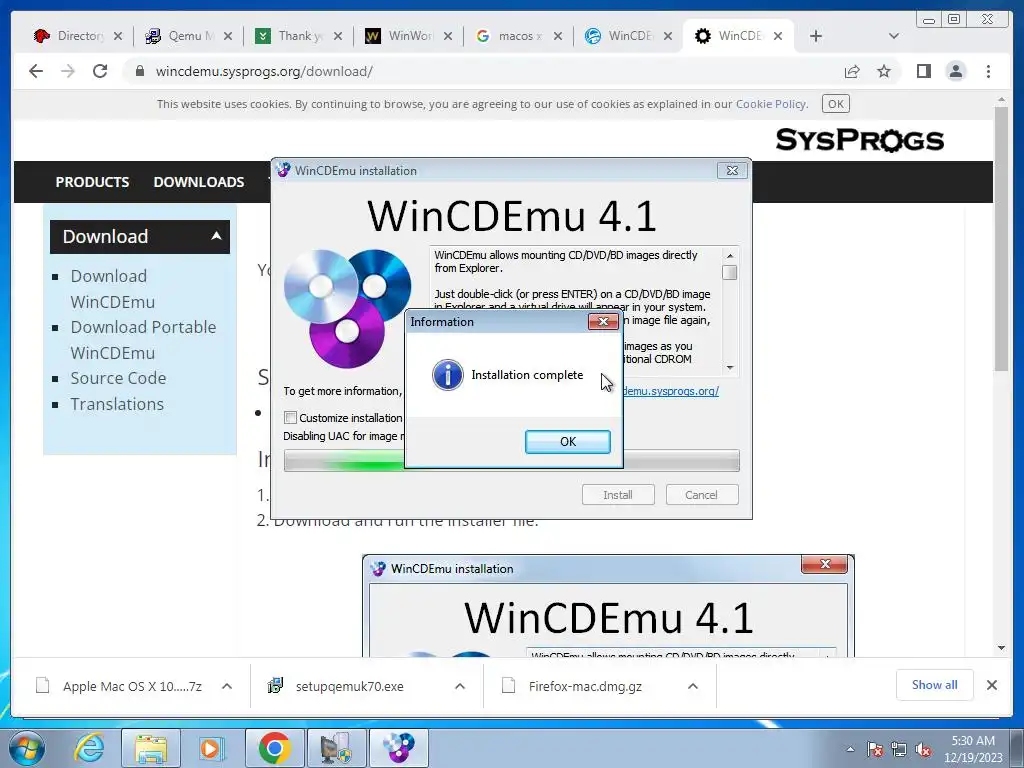Click the WinCDEmu installer taskbar icon
1024x768 pixels.
point(398,748)
